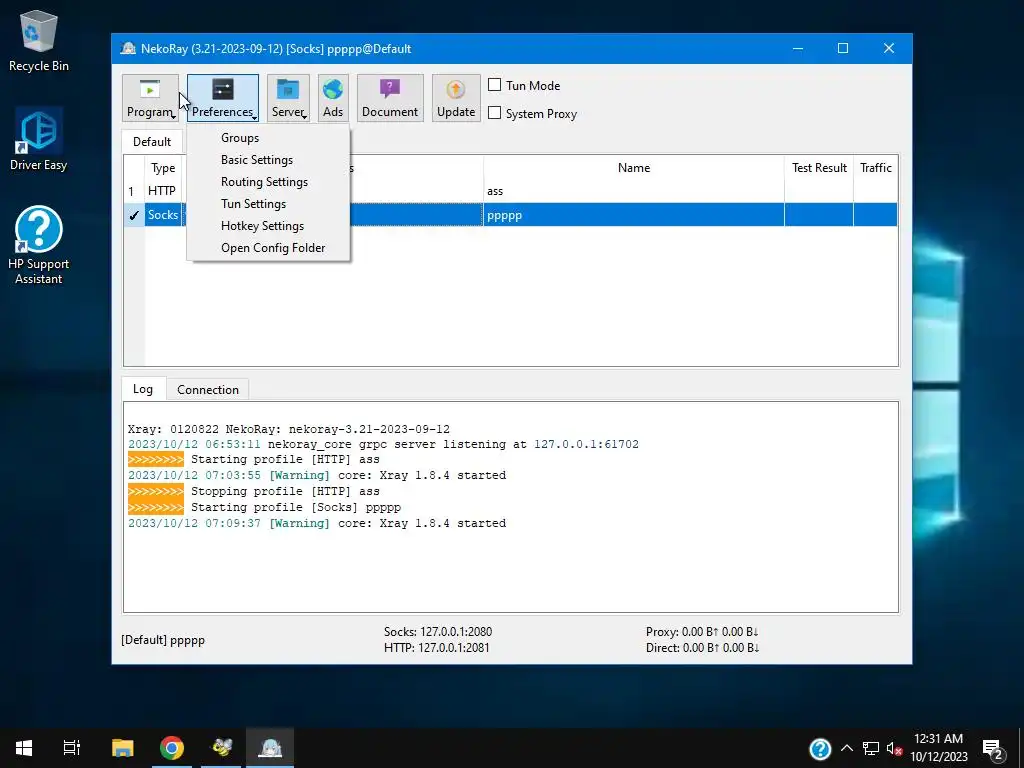Click the Direct traffic status text

pos(702,648)
